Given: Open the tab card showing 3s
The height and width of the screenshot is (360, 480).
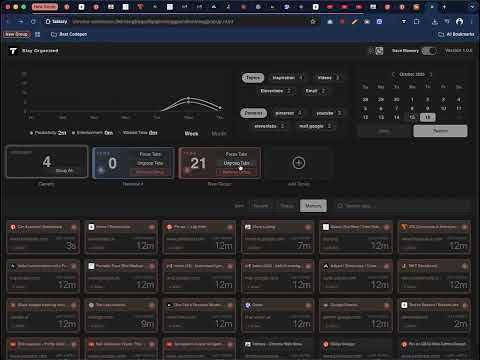Looking at the screenshot, I should coord(43,237).
